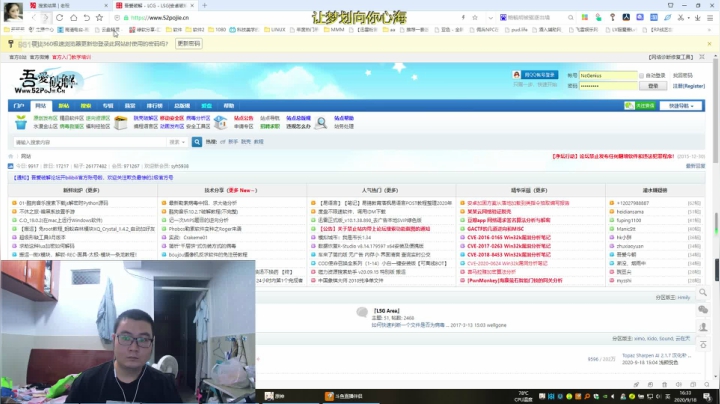The height and width of the screenshot is (404, 720).
Task: Open the LINUX bookmarks folder
Action: tap(275, 29)
